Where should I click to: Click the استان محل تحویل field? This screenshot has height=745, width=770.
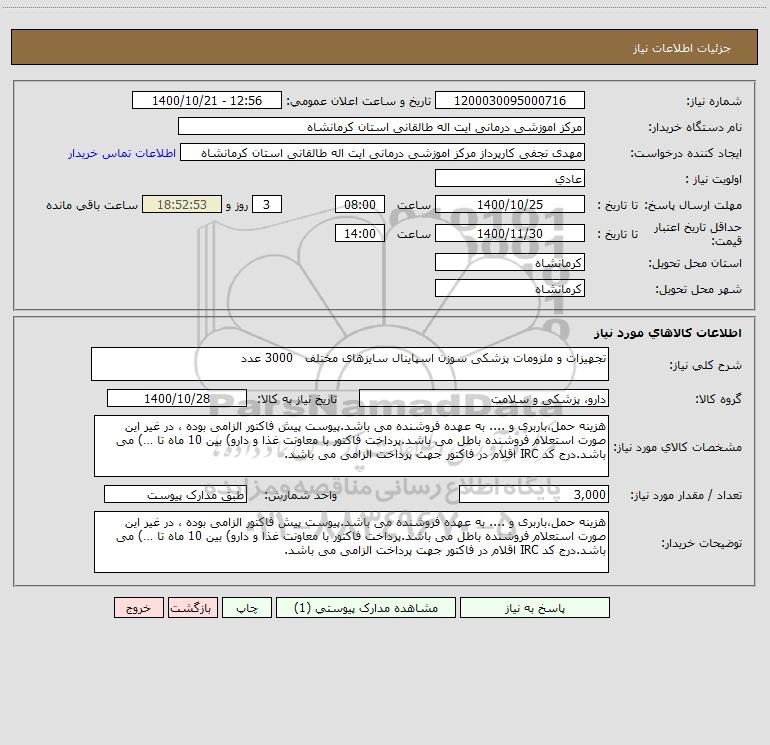click(x=510, y=263)
